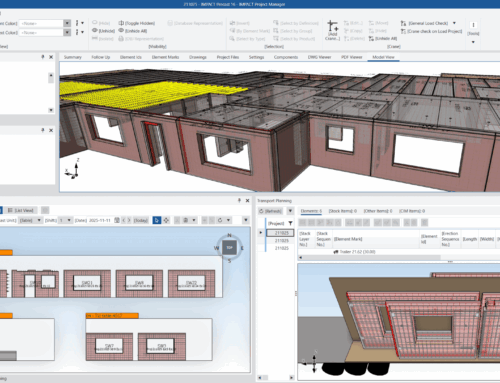Click the crane Edit command

click(x=353, y=23)
